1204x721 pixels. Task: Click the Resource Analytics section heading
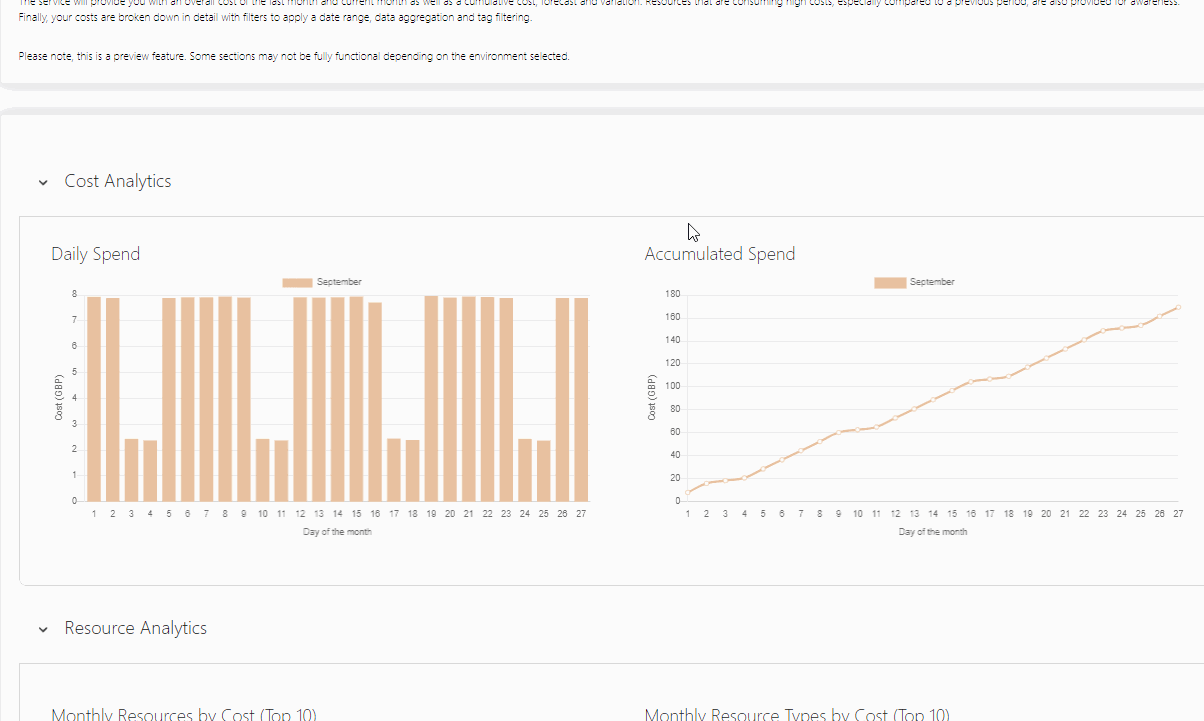(x=136, y=628)
